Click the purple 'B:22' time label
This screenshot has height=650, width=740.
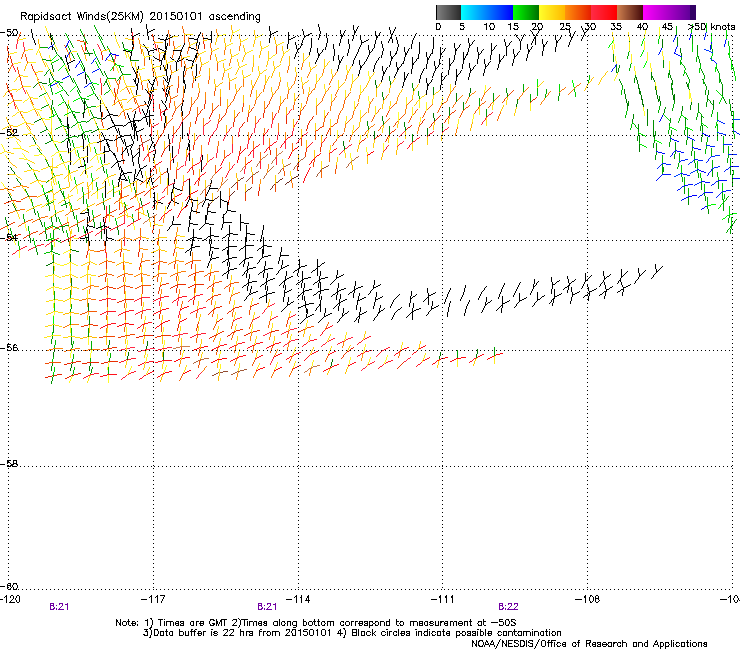tap(508, 607)
